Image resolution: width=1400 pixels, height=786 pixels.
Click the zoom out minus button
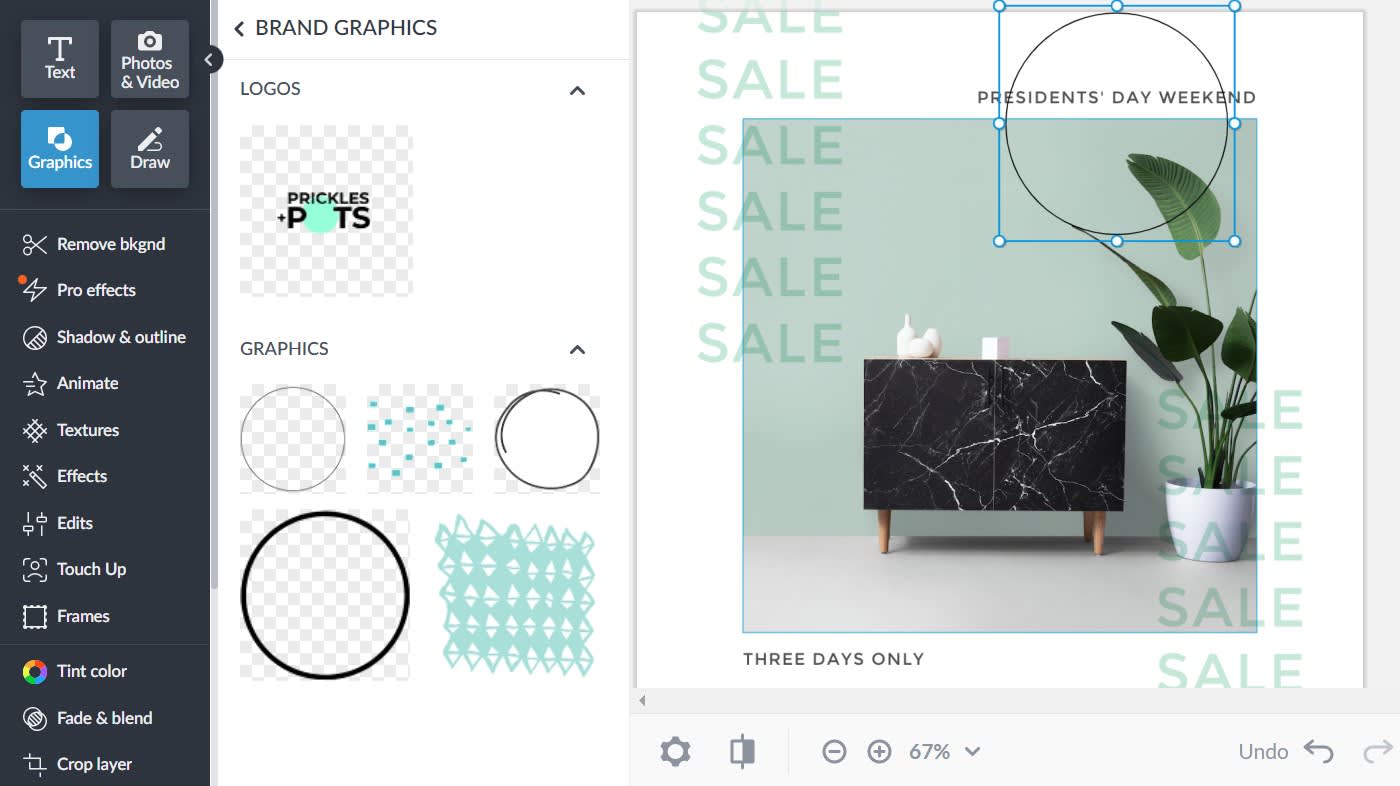pos(834,752)
